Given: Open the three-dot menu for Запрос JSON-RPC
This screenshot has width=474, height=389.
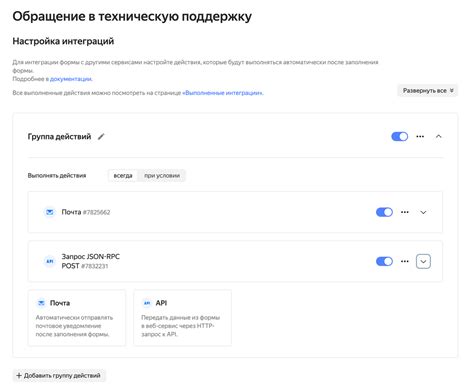Looking at the screenshot, I should (x=405, y=261).
